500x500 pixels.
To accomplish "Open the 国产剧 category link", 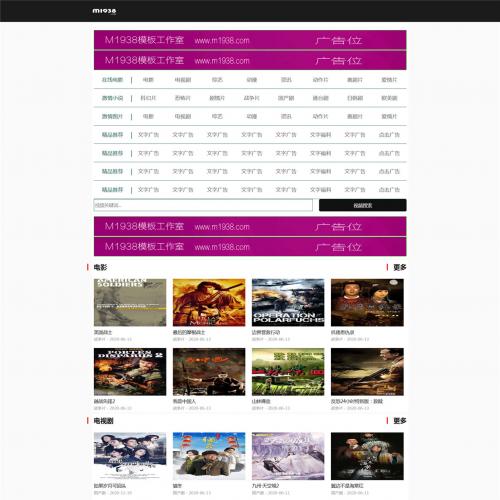I will 286,98.
